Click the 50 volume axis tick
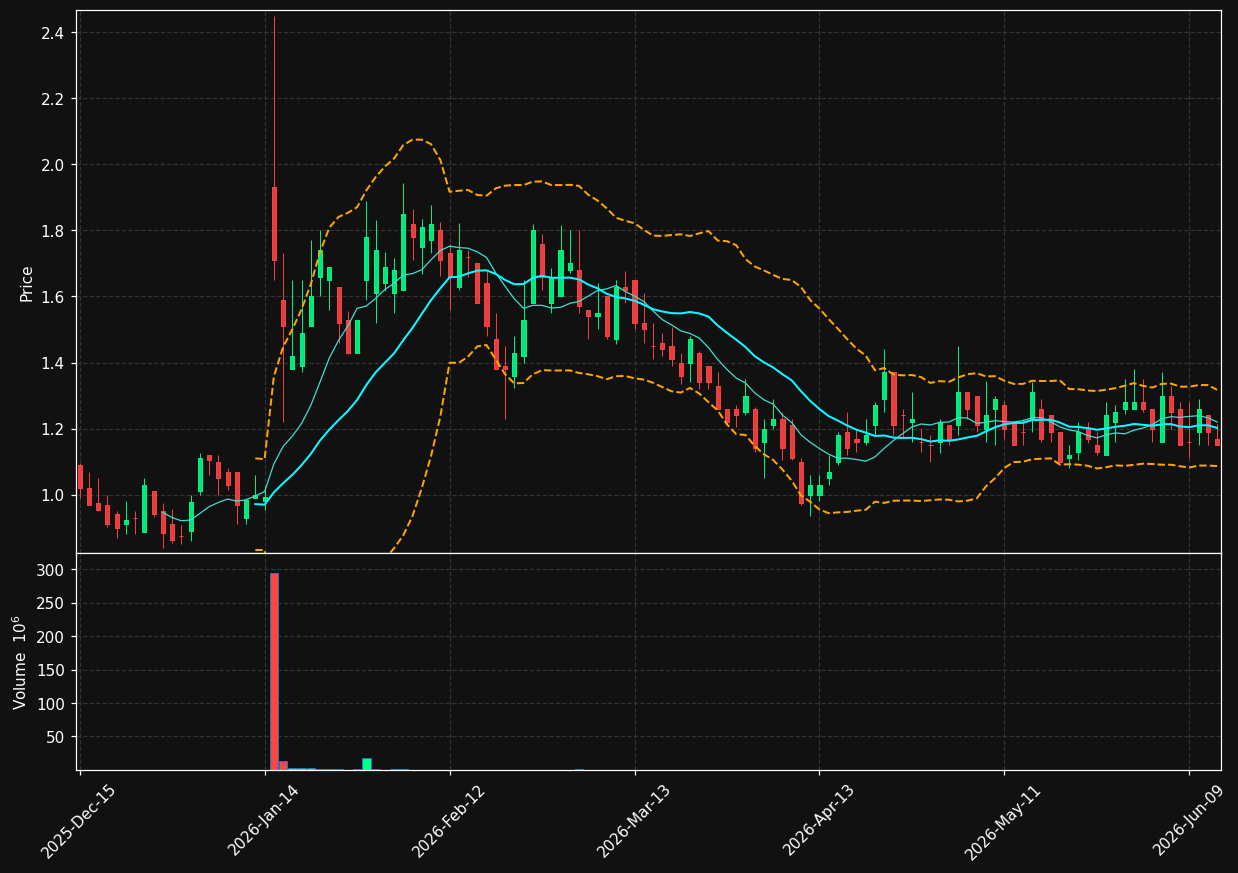This screenshot has height=873, width=1238. click(55, 737)
